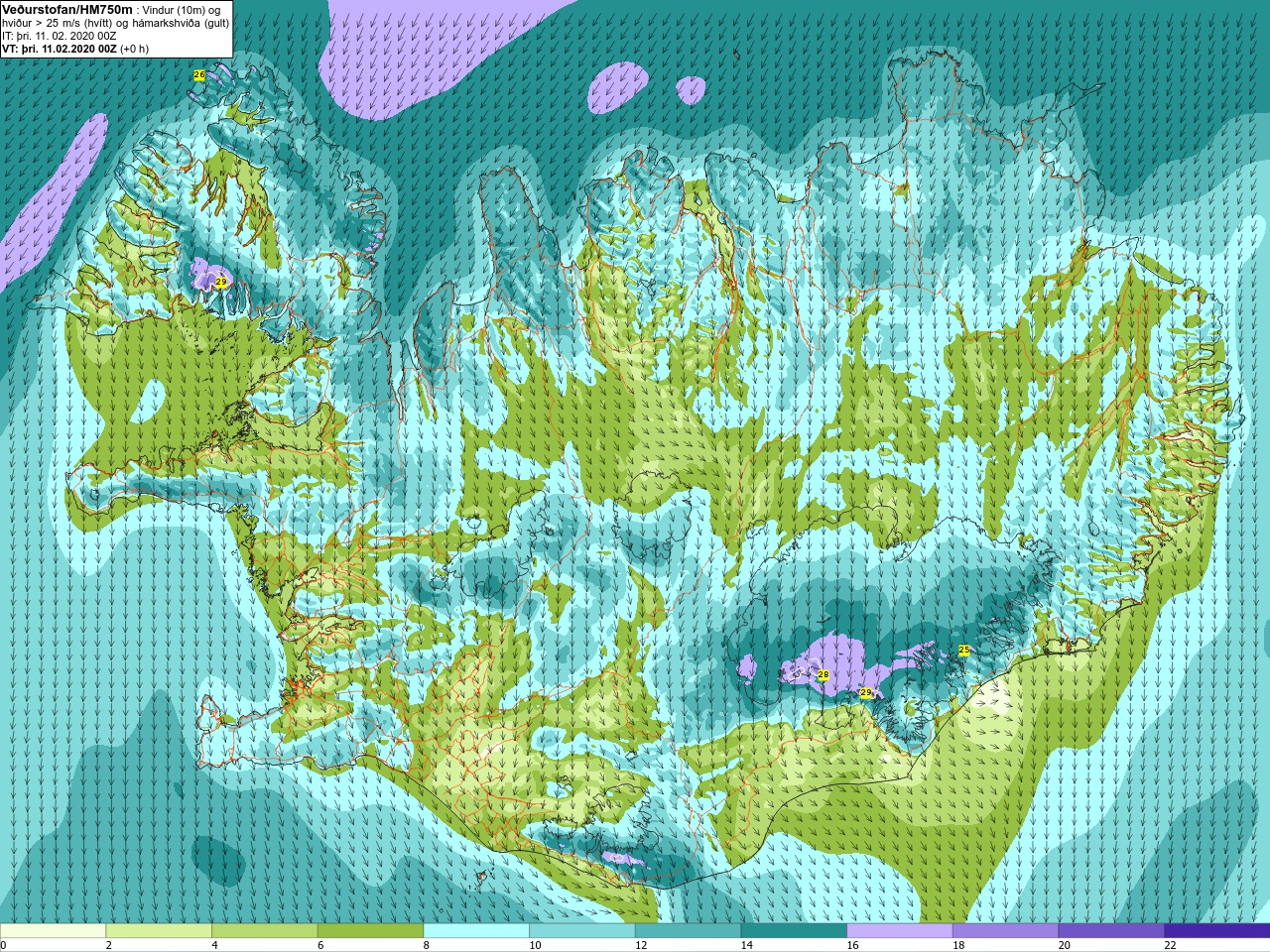Select the yellow 28 gust marker
Viewport: 1270px width, 952px height.
[824, 675]
